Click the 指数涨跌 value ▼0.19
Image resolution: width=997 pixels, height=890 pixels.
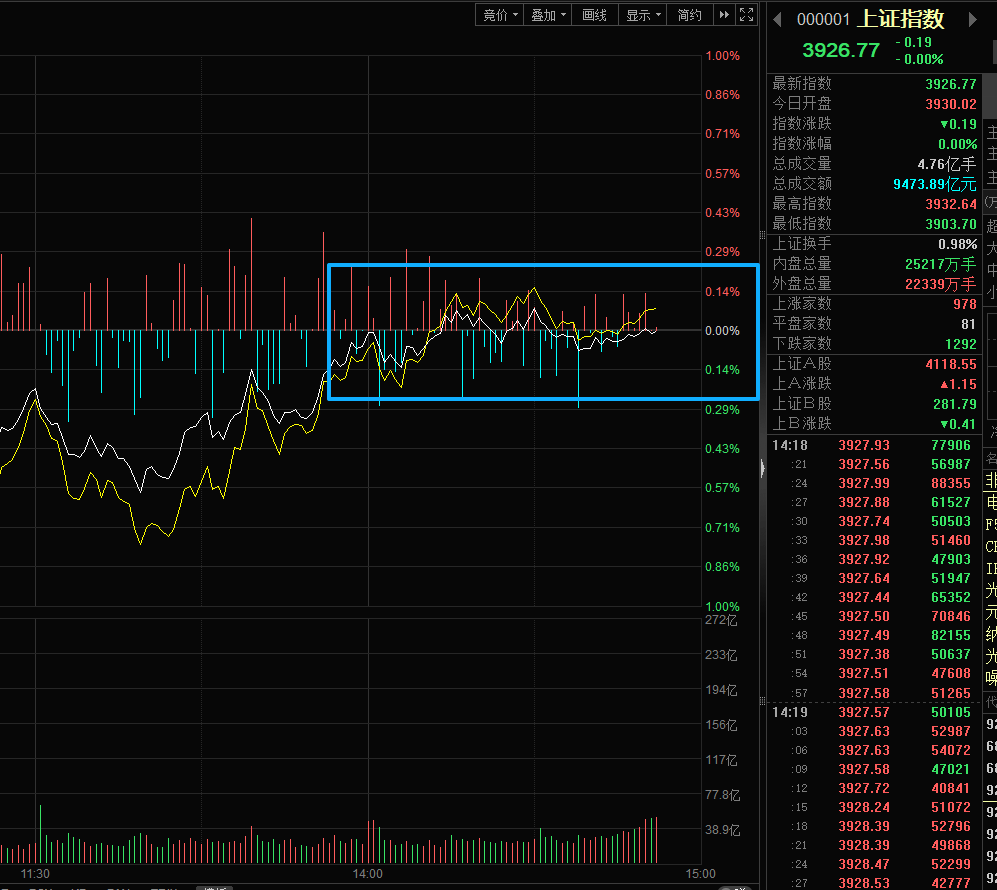point(958,124)
